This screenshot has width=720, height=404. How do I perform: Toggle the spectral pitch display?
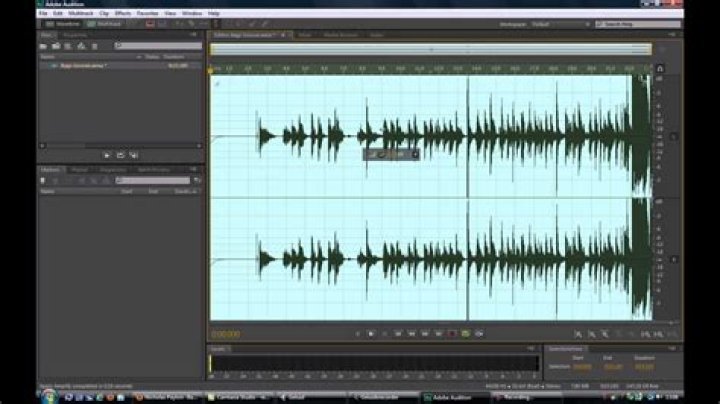(x=162, y=24)
